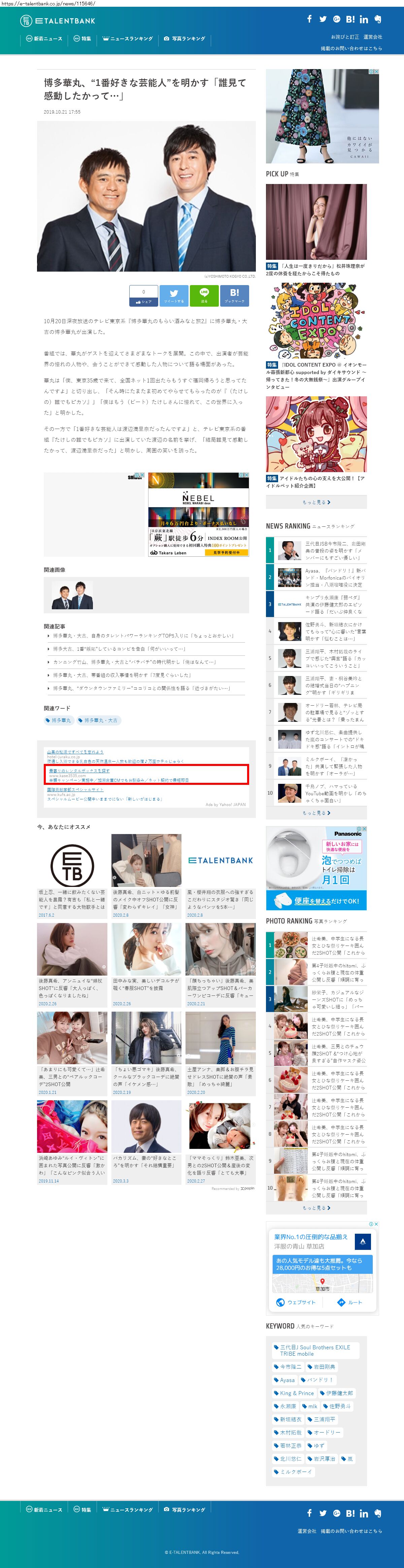Select keyword tag オードリー
404x1568 pixels.
324,1432
